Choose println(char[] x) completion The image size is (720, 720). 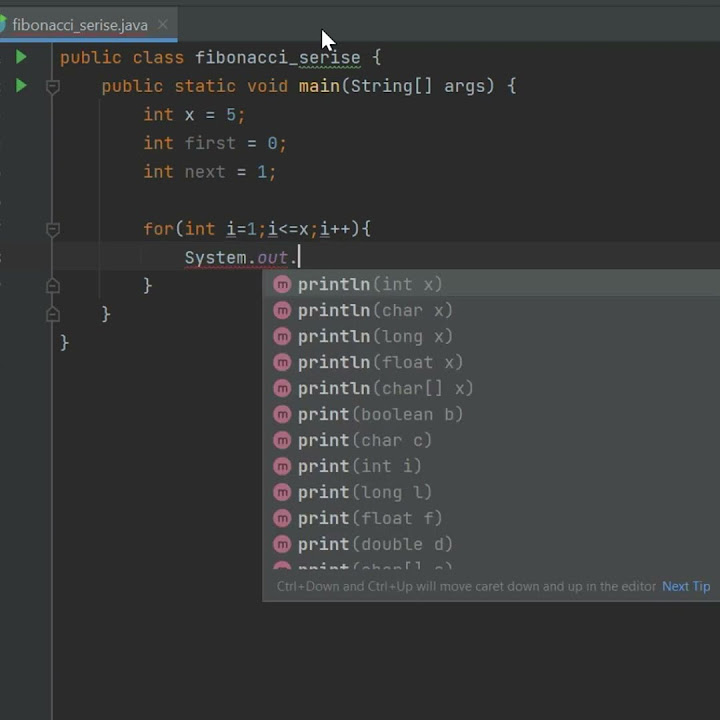pos(491,388)
